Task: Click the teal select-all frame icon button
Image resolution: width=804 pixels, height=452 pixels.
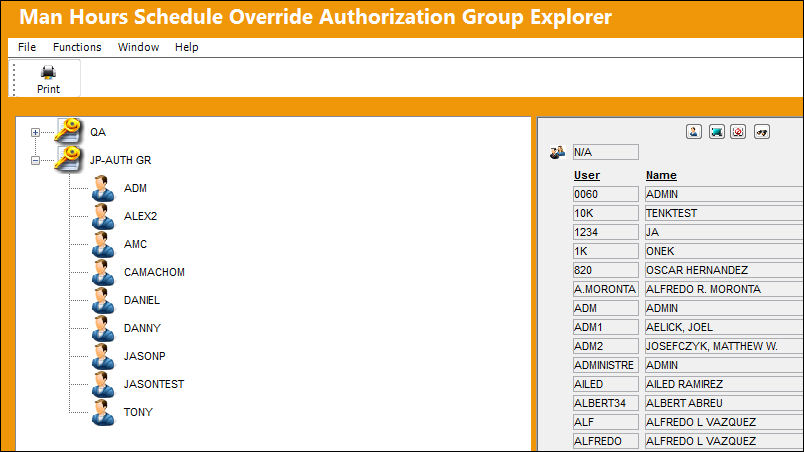Action: click(716, 132)
